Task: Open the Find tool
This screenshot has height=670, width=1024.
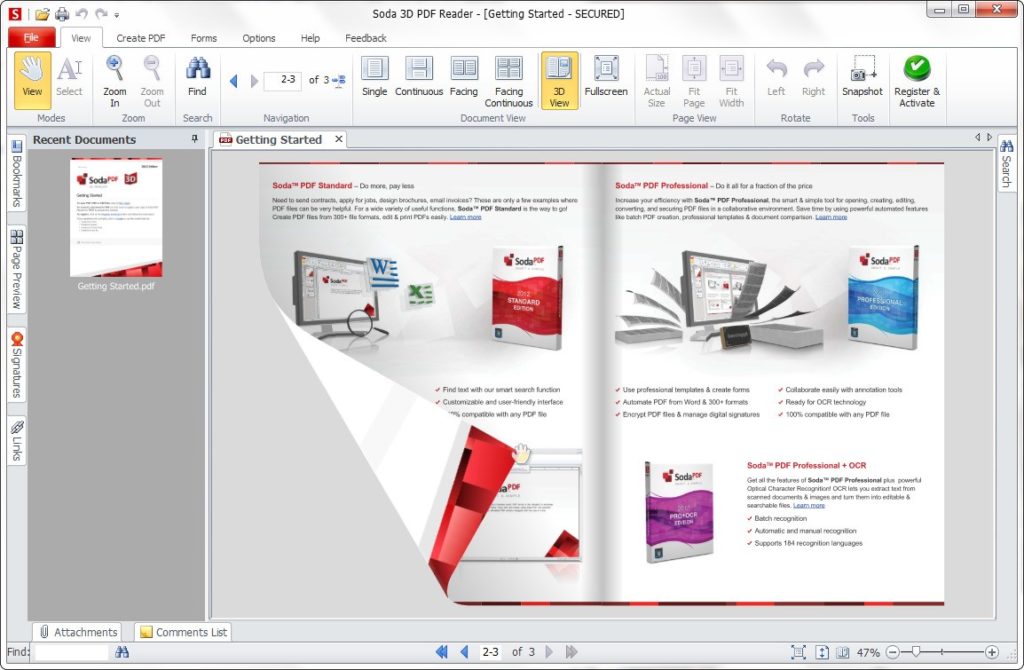Action: coord(196,80)
